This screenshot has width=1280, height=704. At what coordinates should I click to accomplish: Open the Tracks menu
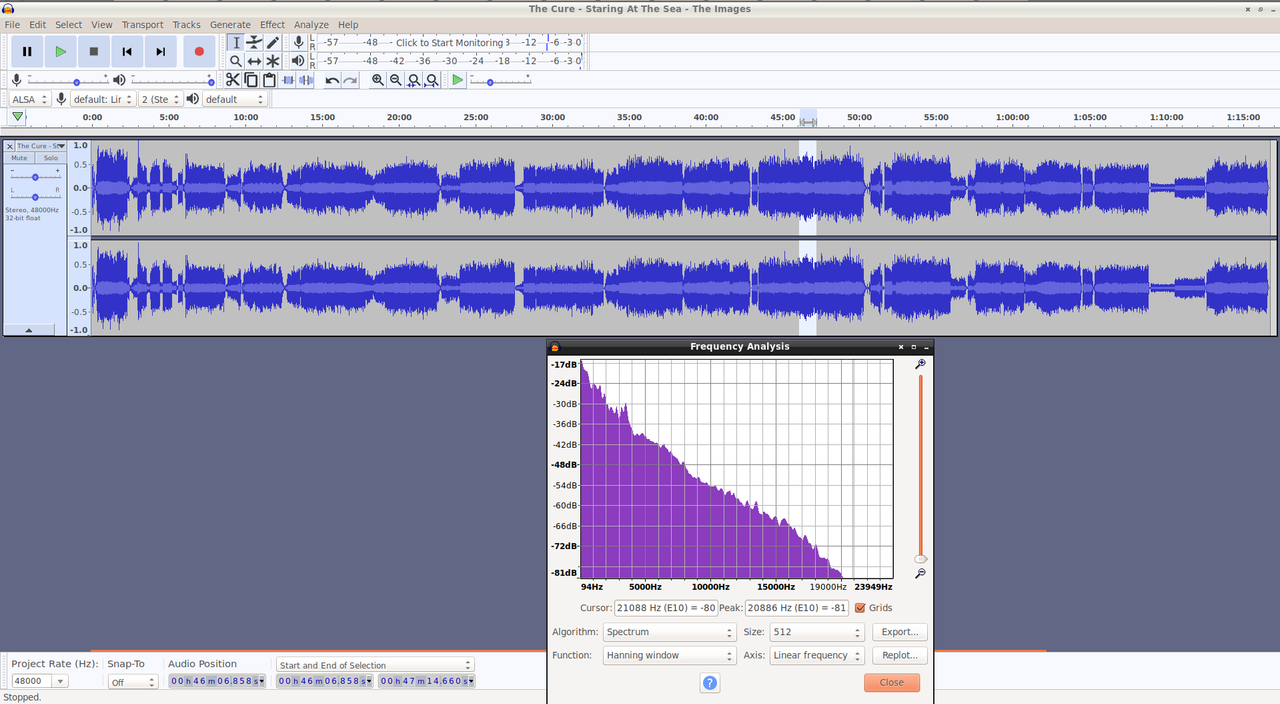(x=186, y=24)
